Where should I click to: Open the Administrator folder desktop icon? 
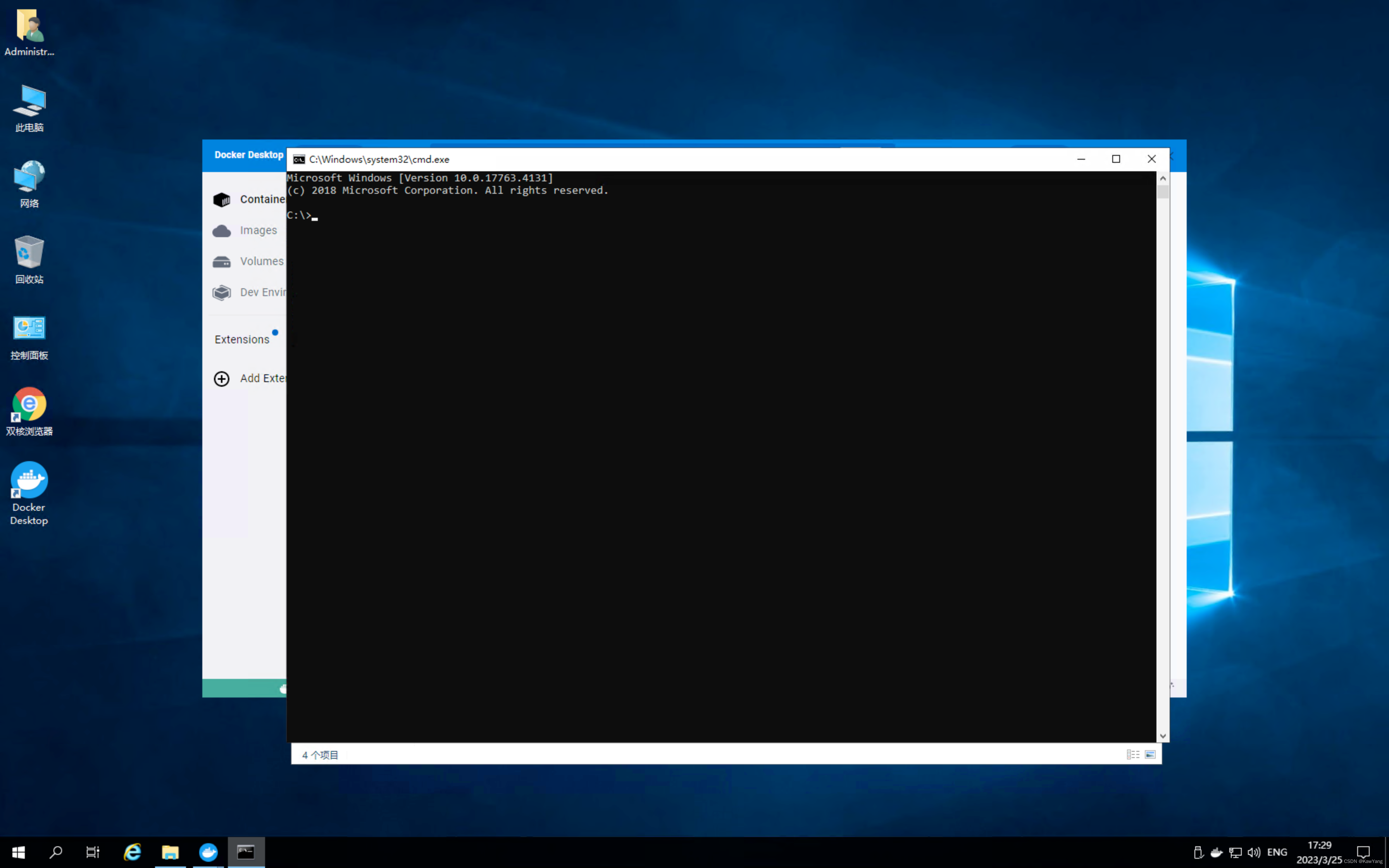(29, 33)
